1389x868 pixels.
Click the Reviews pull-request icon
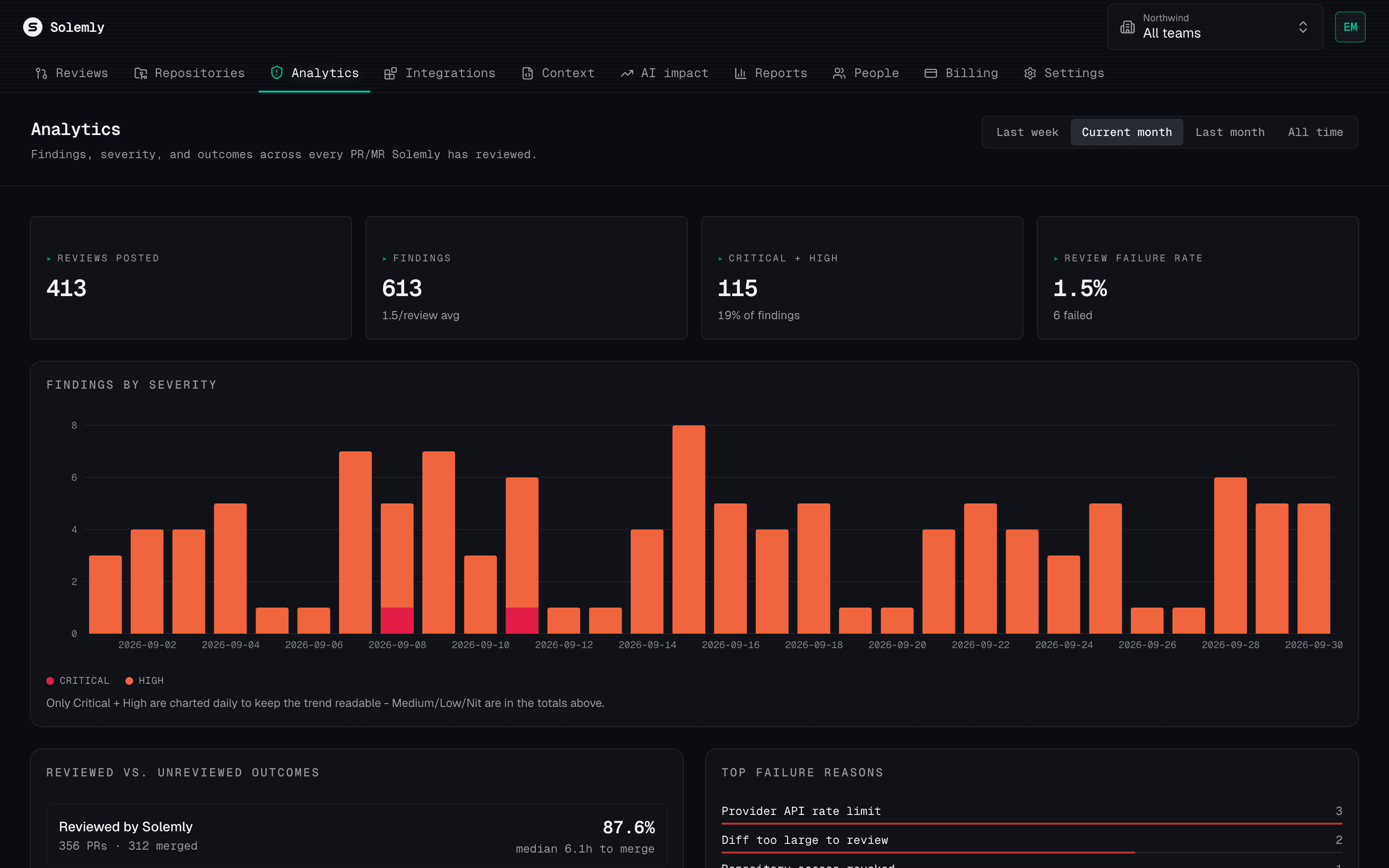[x=41, y=73]
